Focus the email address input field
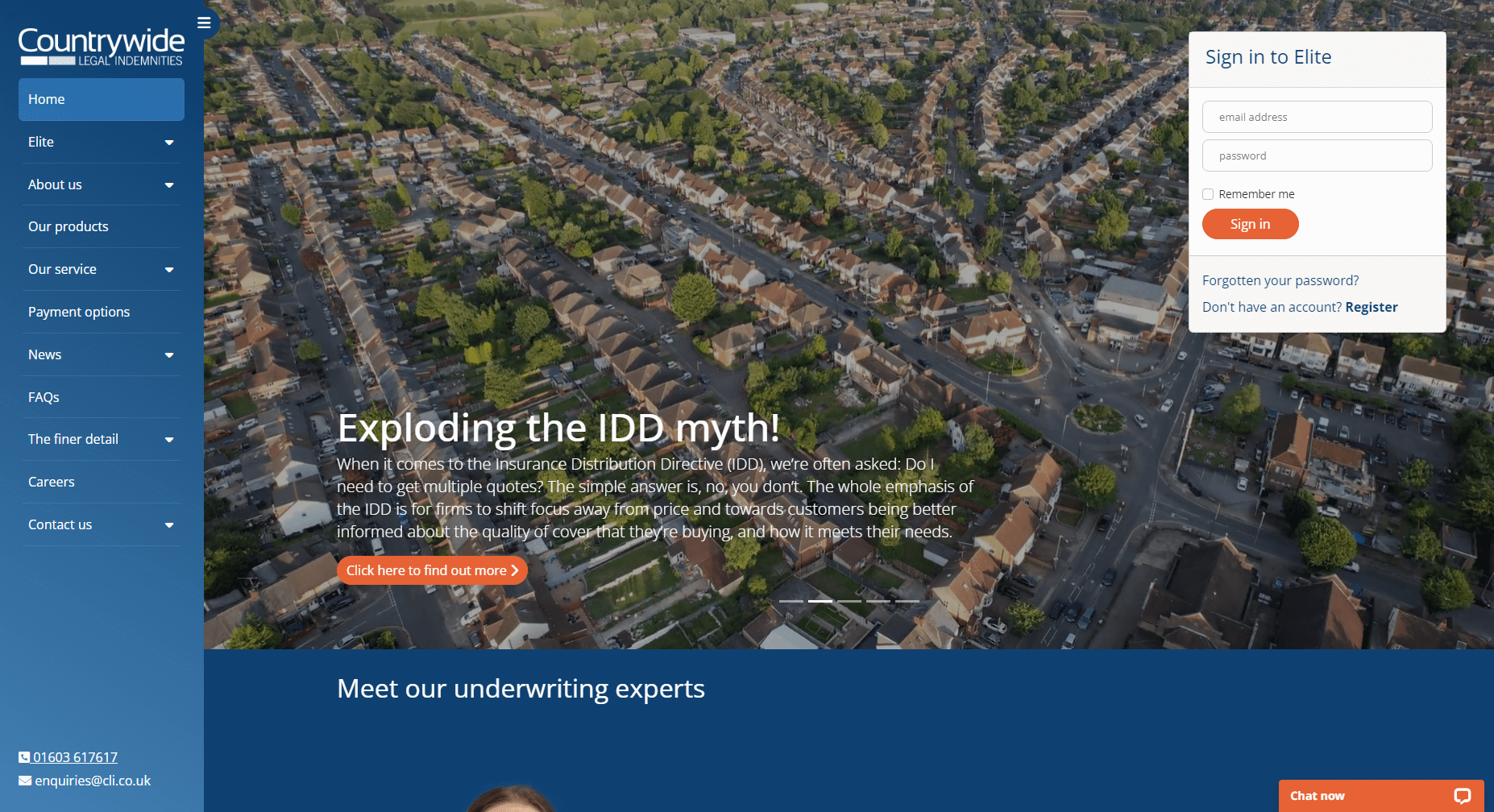The image size is (1494, 812). 1317,117
